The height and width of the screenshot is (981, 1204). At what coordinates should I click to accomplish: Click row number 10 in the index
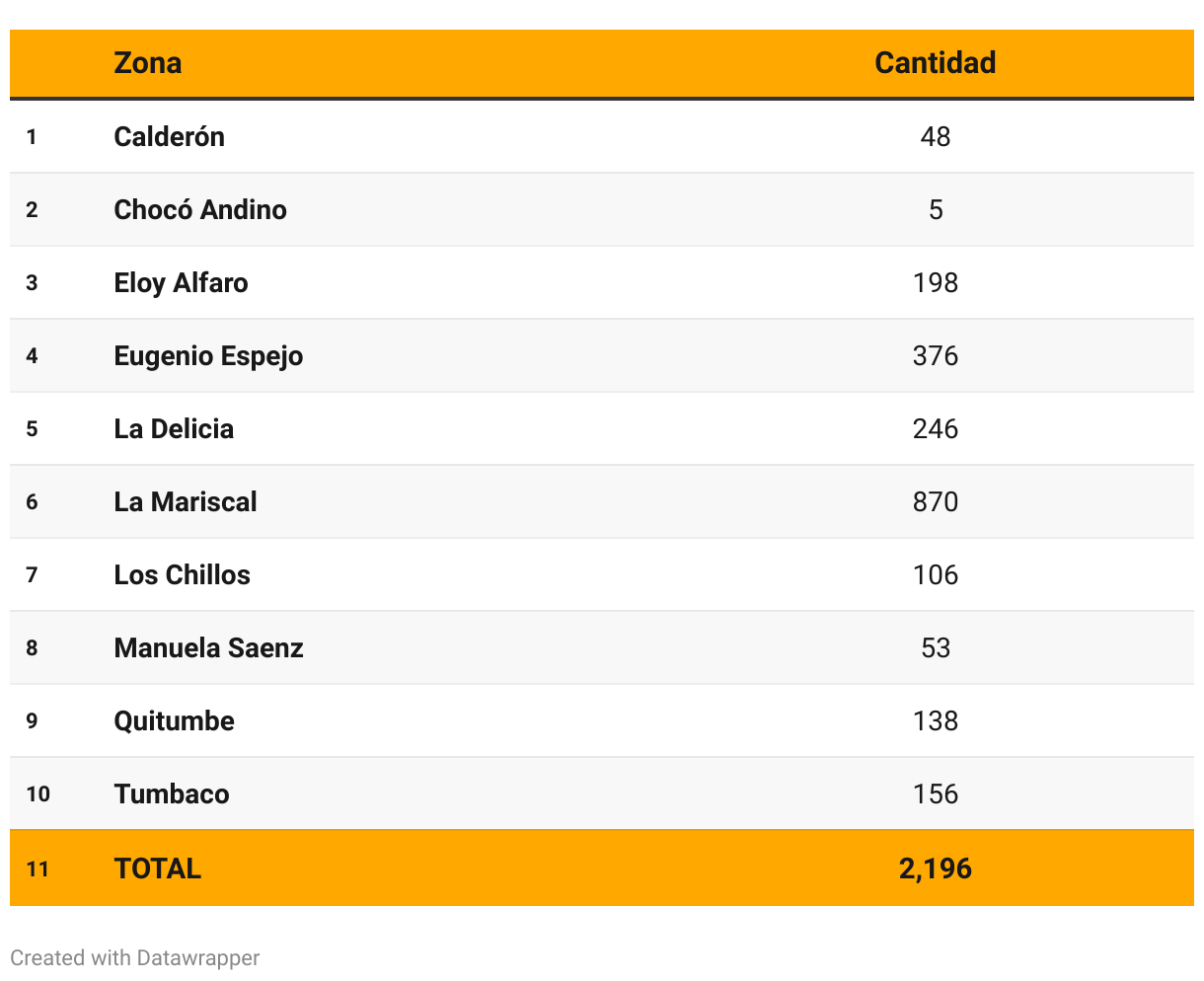click(38, 793)
